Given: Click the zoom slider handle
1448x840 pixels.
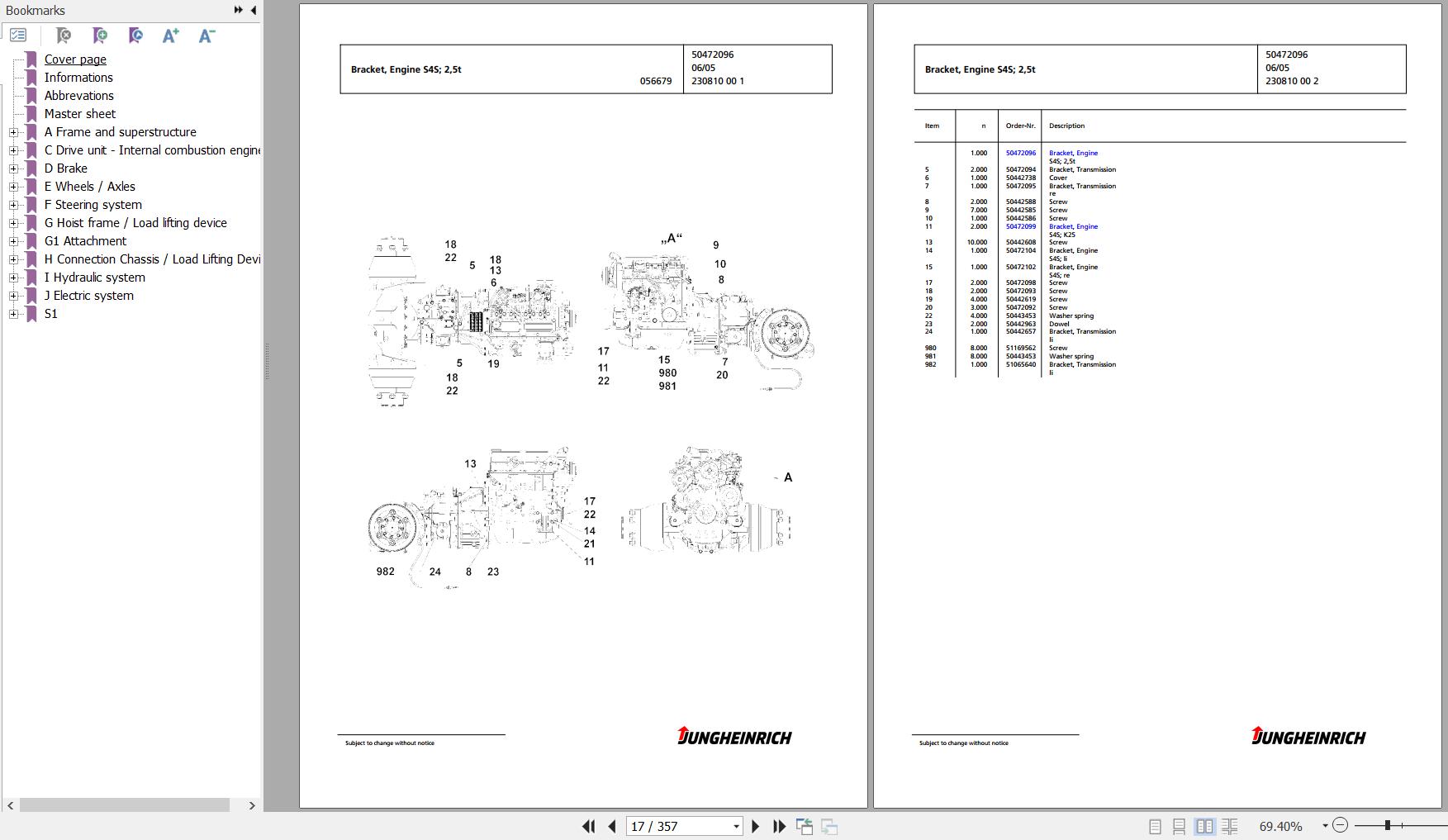Looking at the screenshot, I should [x=1388, y=825].
